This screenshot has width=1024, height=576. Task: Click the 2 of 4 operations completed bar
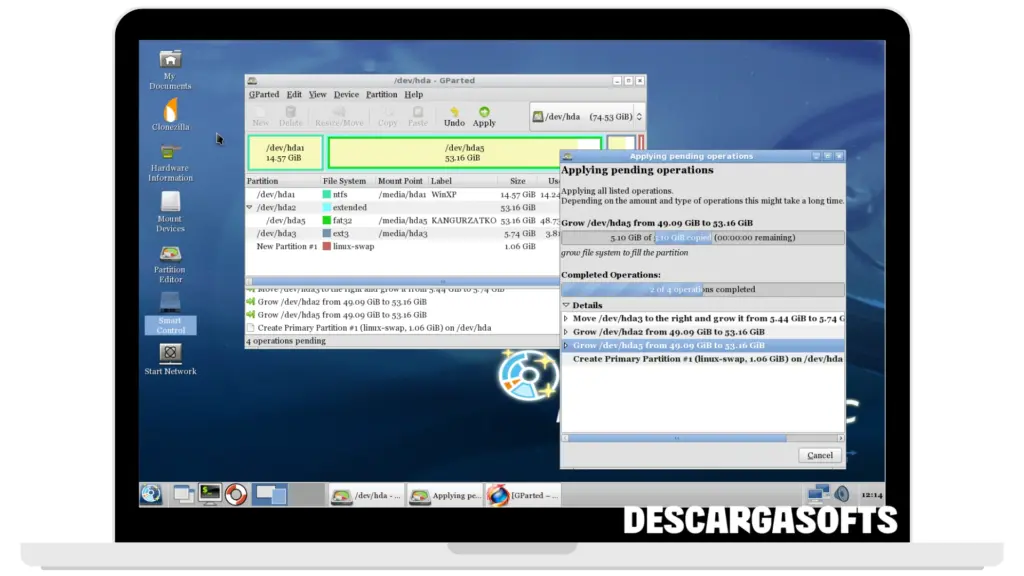click(703, 289)
